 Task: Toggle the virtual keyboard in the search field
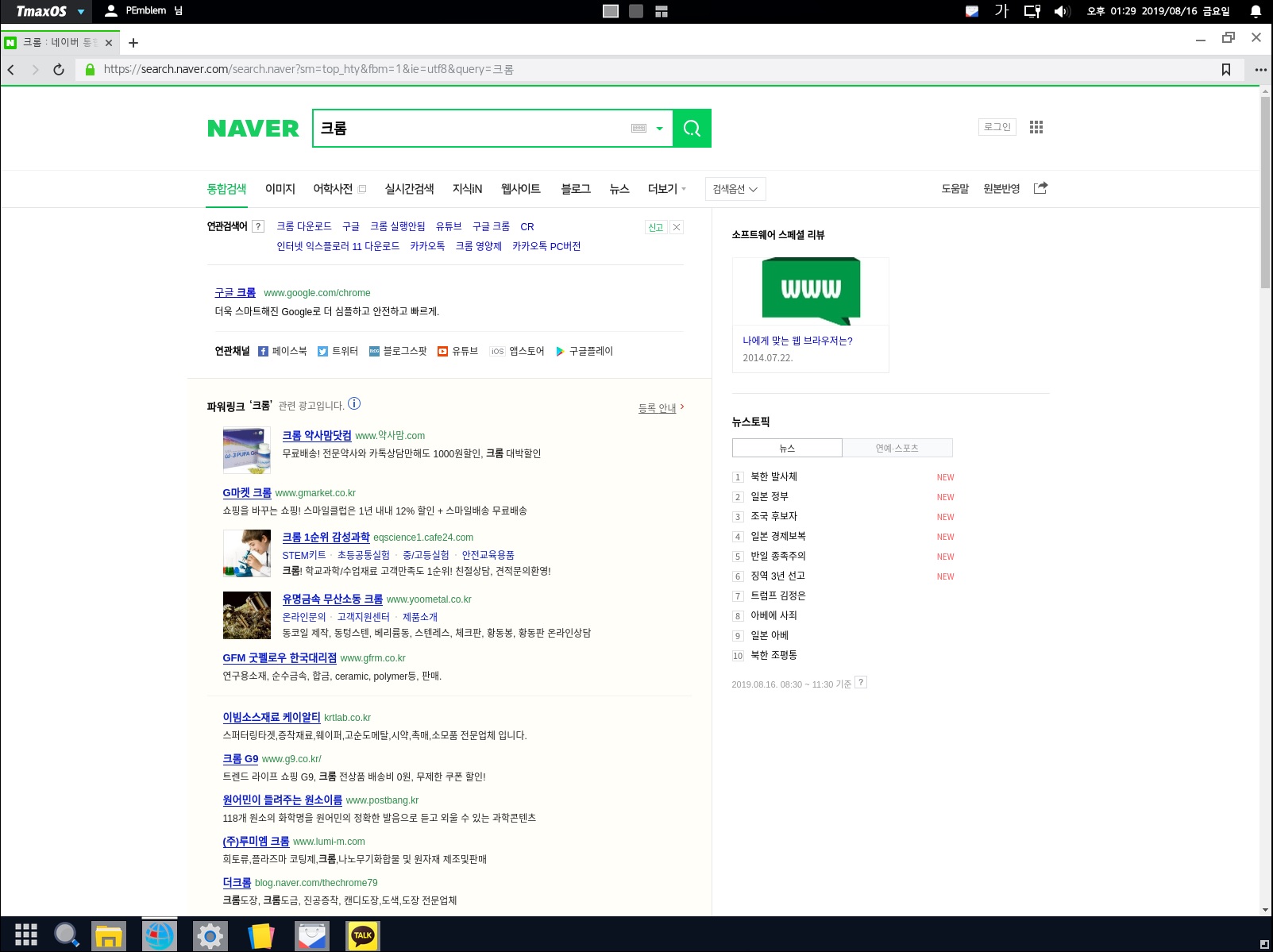click(639, 127)
